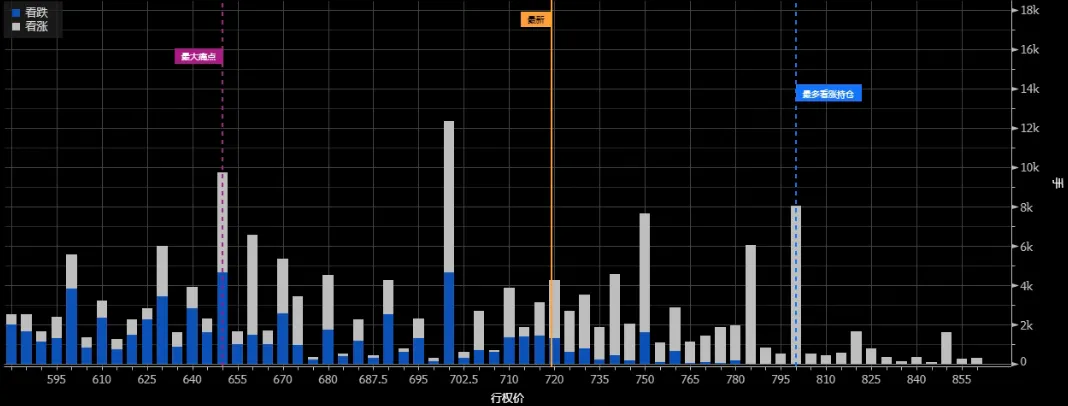
Task: Click the 12k y-axis label
Action: click(x=1029, y=129)
